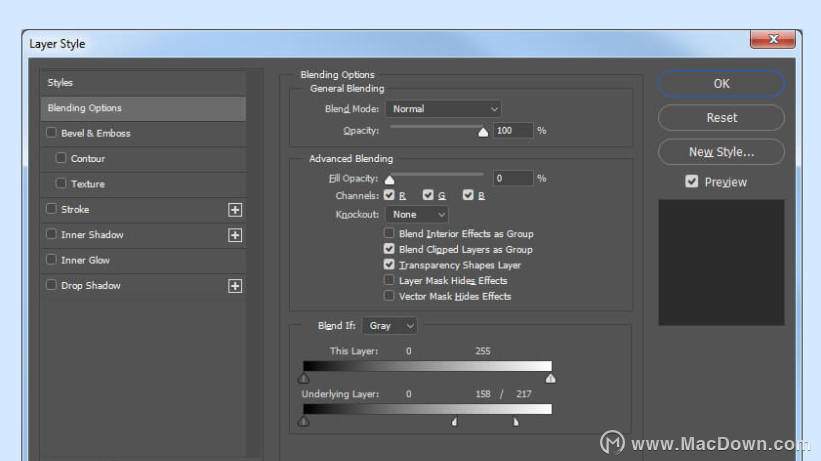This screenshot has width=821, height=461.
Task: Click Underlying Layer gradient bar
Action: click(x=427, y=409)
